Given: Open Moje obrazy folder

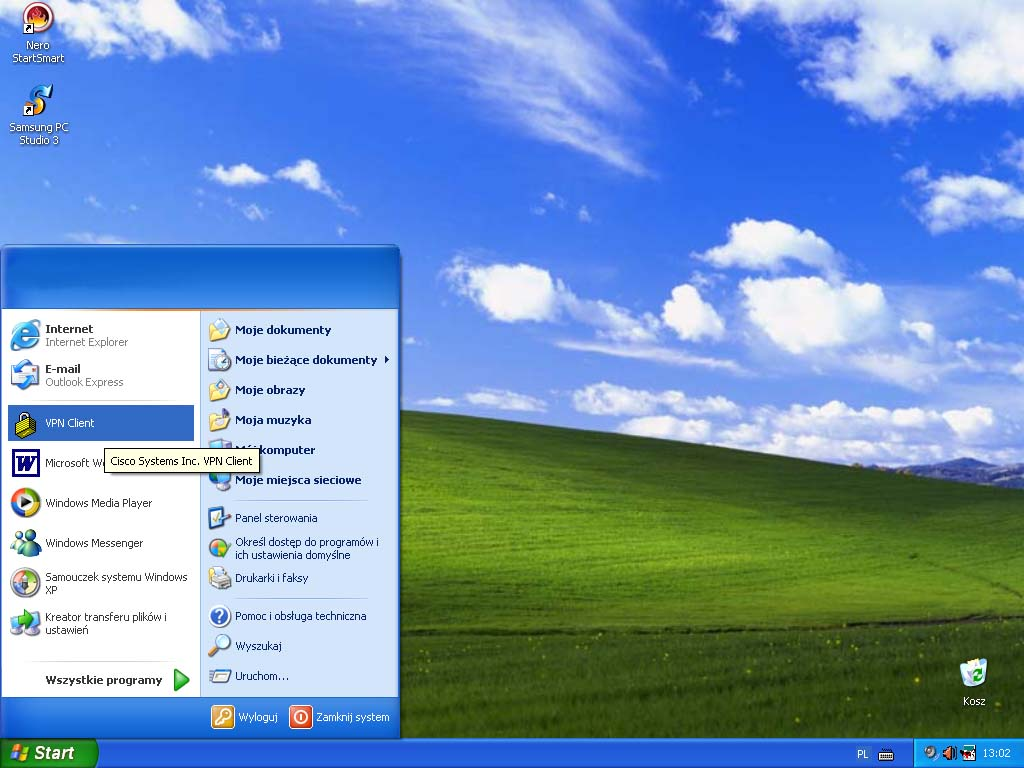Looking at the screenshot, I should click(298, 390).
